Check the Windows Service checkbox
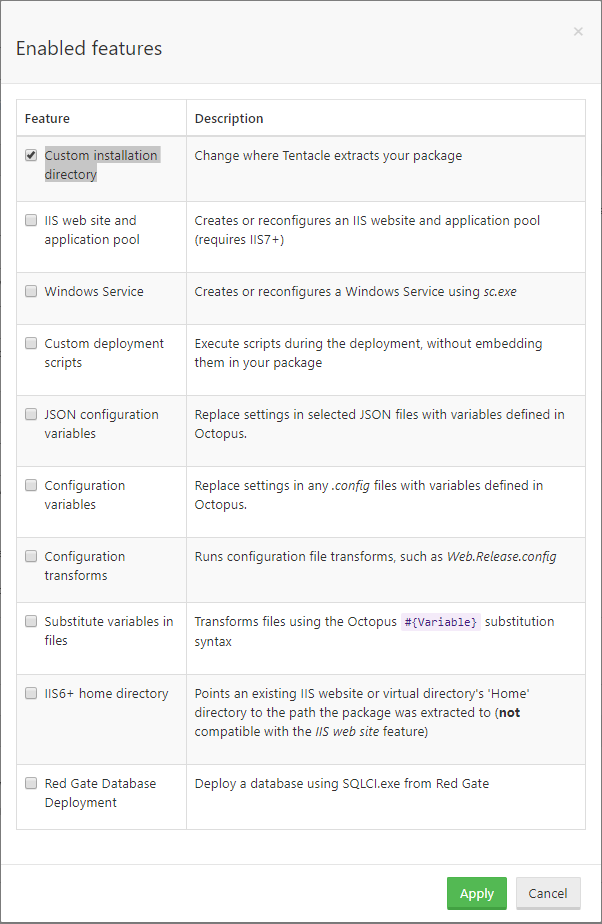This screenshot has width=602, height=924. point(31,290)
